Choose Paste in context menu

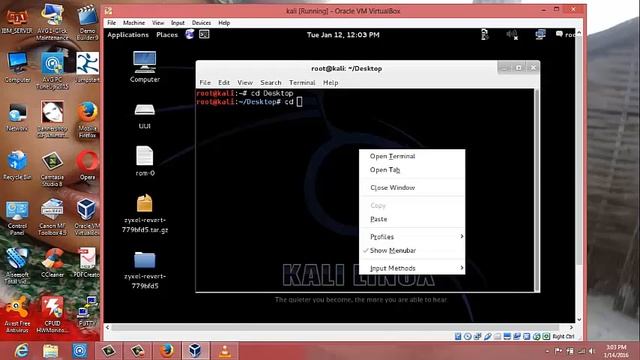click(x=412, y=219)
